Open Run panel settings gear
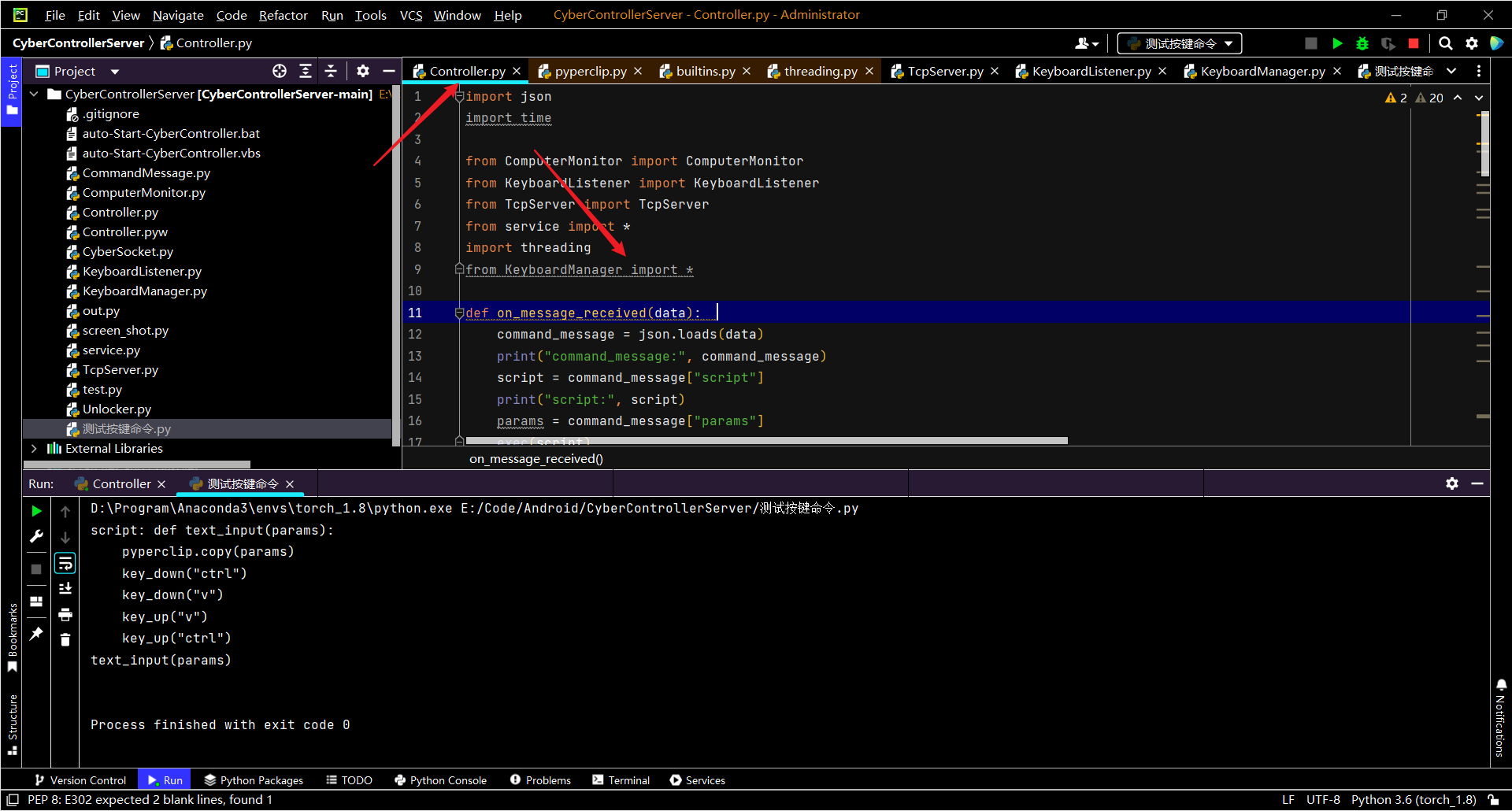The height and width of the screenshot is (811, 1512). (x=1452, y=483)
